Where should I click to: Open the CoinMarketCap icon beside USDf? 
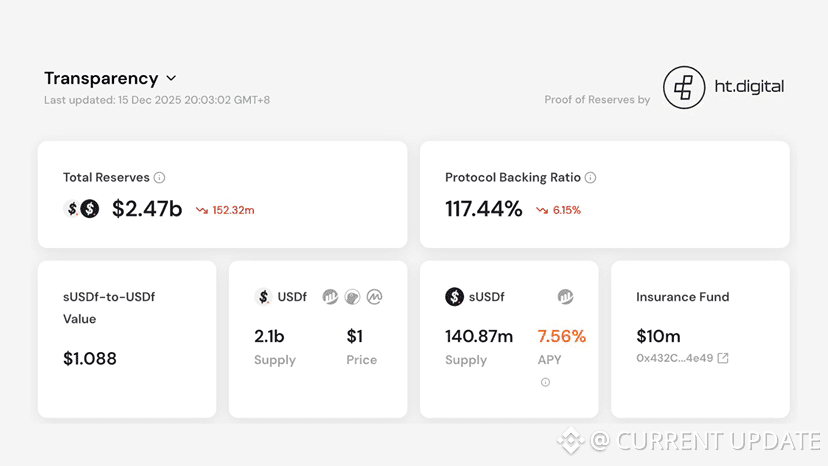pos(374,297)
